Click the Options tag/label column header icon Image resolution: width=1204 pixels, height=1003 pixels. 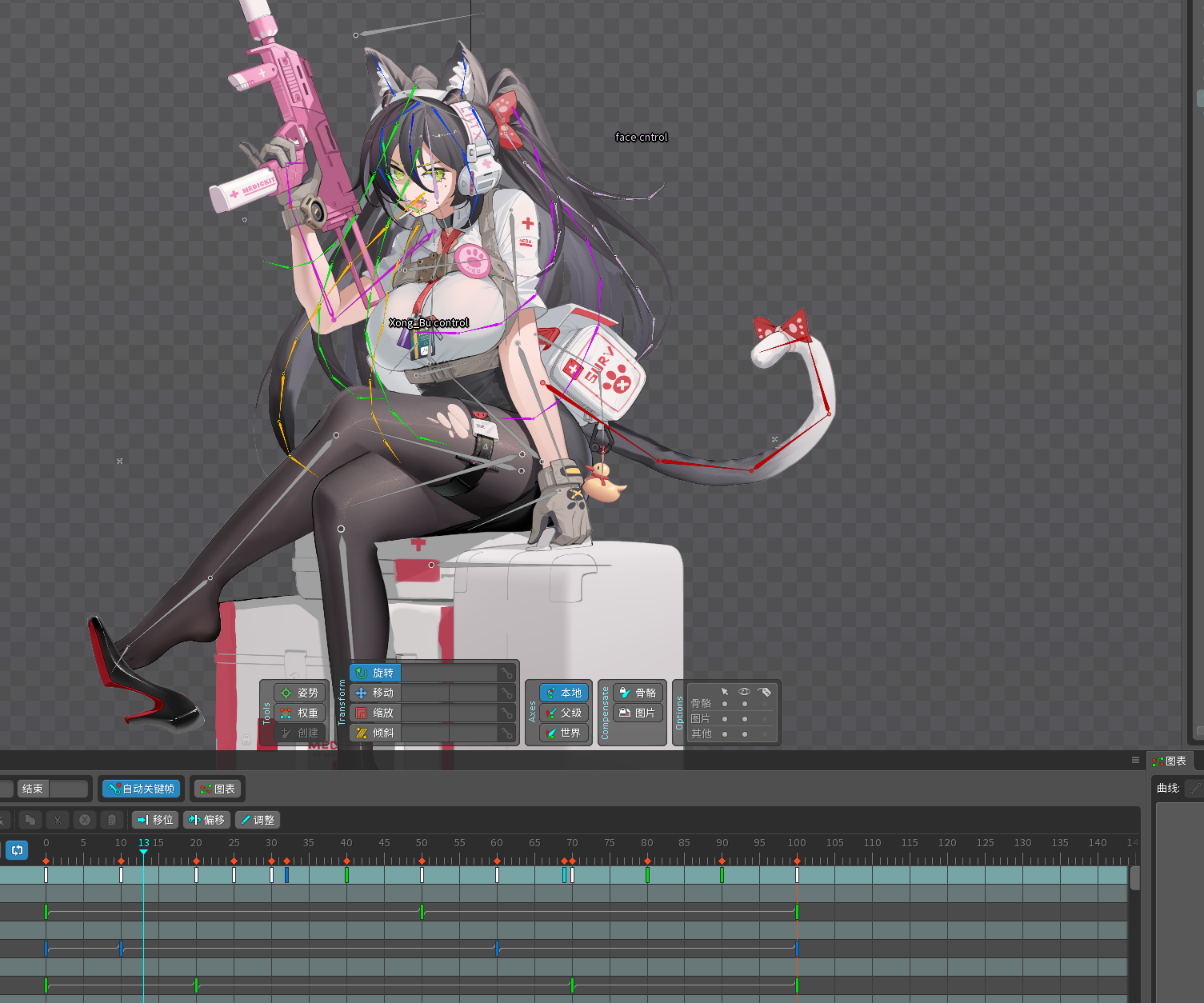(x=765, y=691)
